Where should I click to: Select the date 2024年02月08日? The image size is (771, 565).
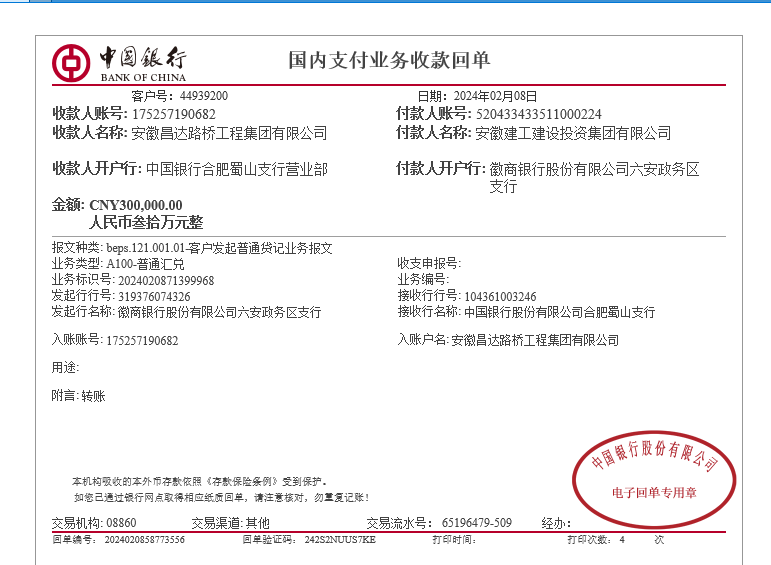click(495, 96)
